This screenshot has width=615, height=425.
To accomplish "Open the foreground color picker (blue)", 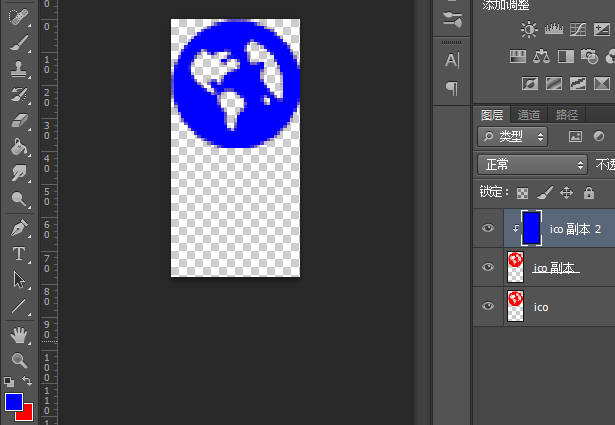I will [14, 402].
